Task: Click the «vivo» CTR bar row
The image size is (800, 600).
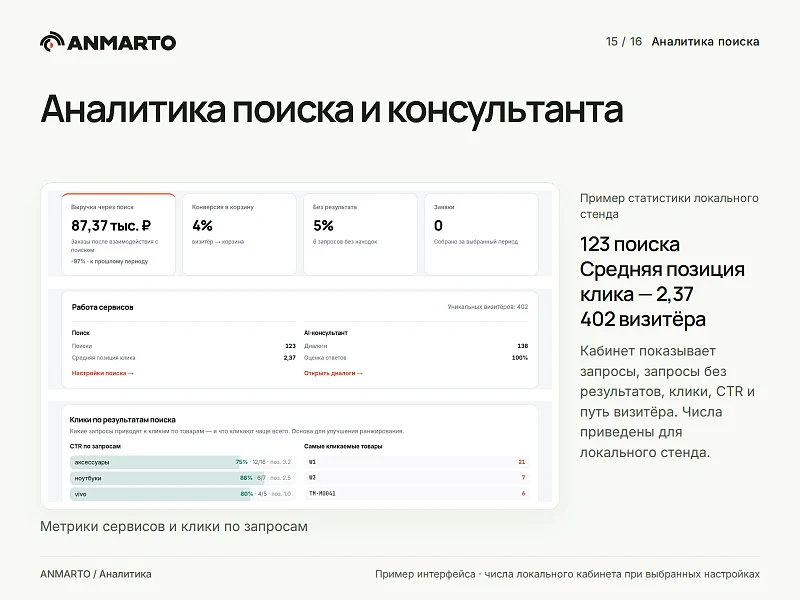Action: pos(182,494)
